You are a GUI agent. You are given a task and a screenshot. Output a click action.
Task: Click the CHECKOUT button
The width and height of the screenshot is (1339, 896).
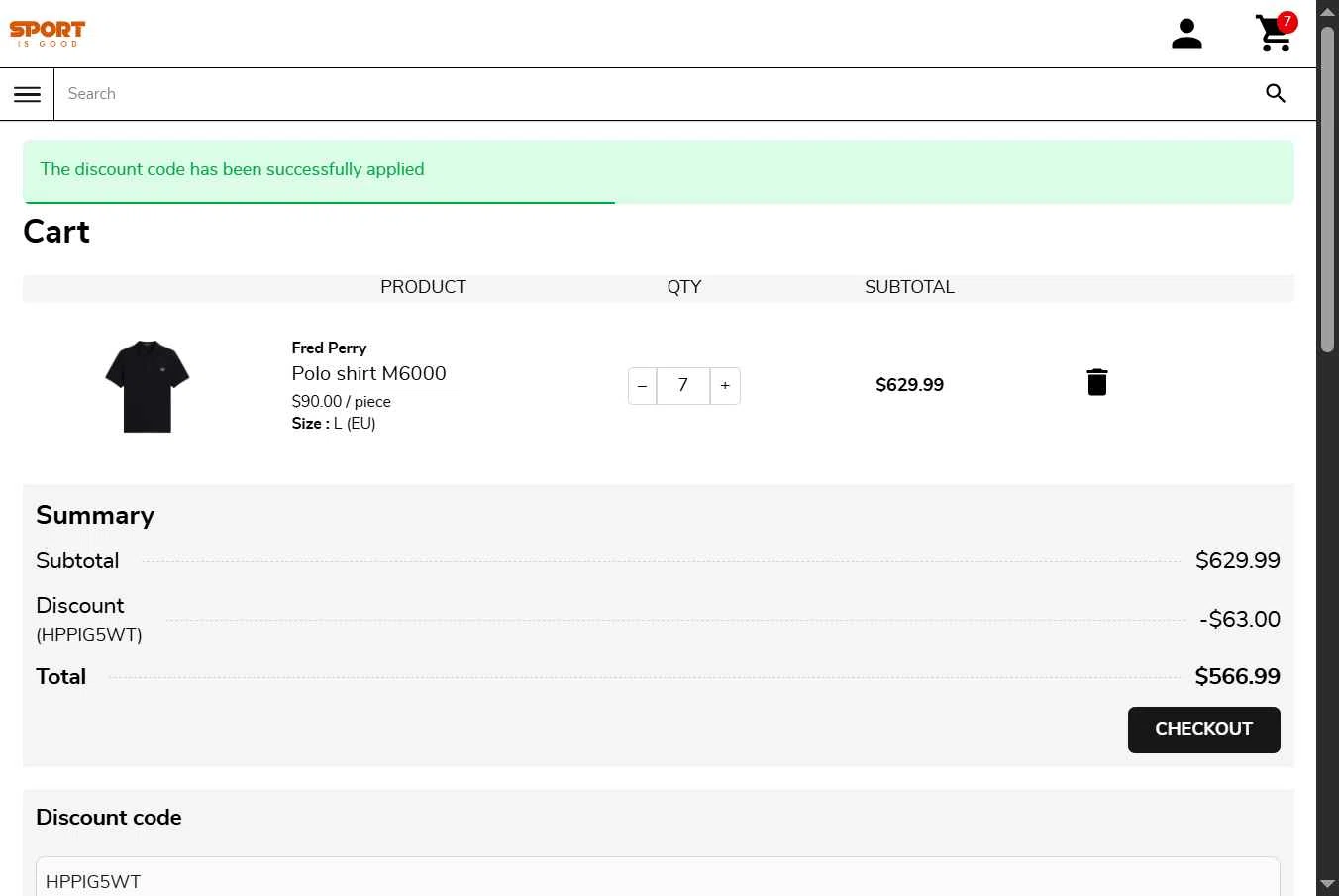point(1203,730)
